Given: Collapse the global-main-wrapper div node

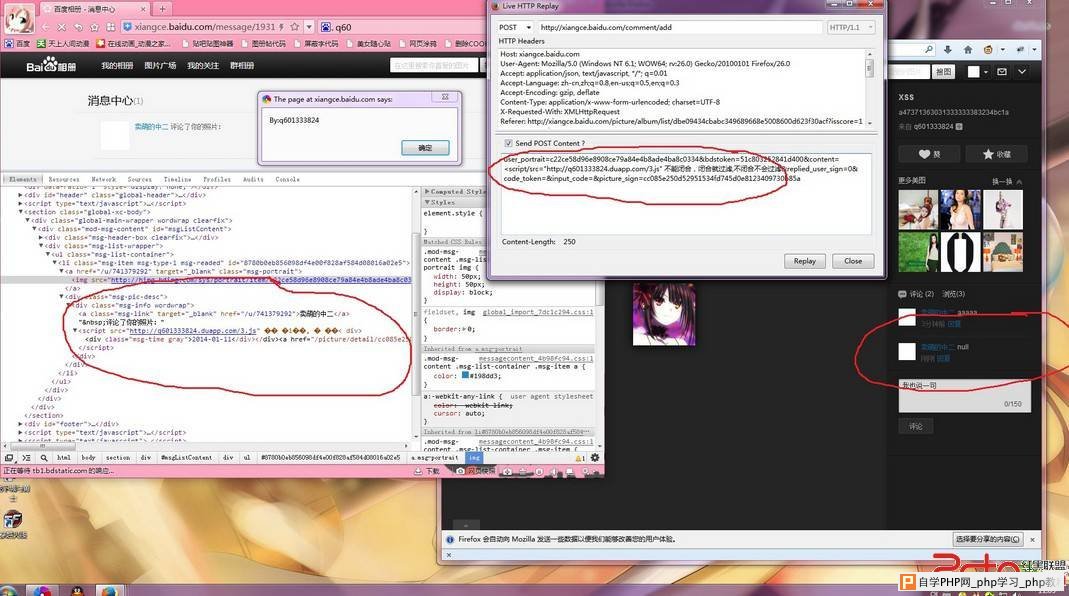Looking at the screenshot, I should [x=27, y=220].
